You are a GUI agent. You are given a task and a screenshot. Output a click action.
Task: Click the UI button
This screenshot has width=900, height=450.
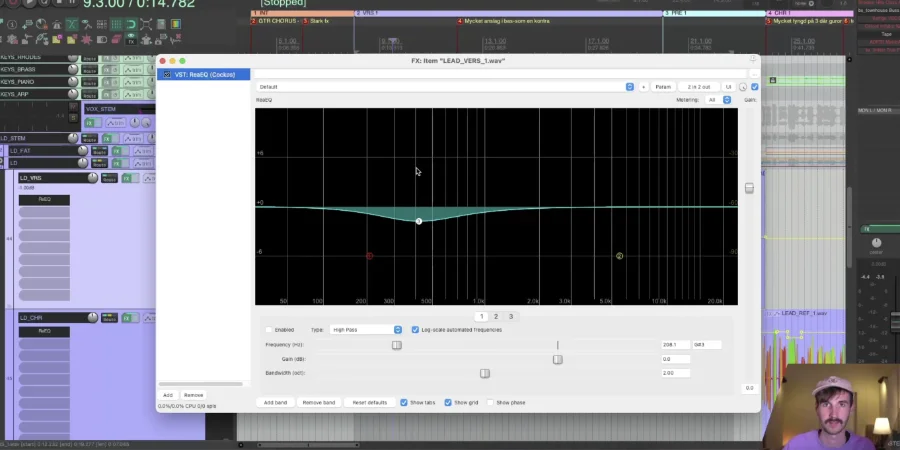click(728, 87)
